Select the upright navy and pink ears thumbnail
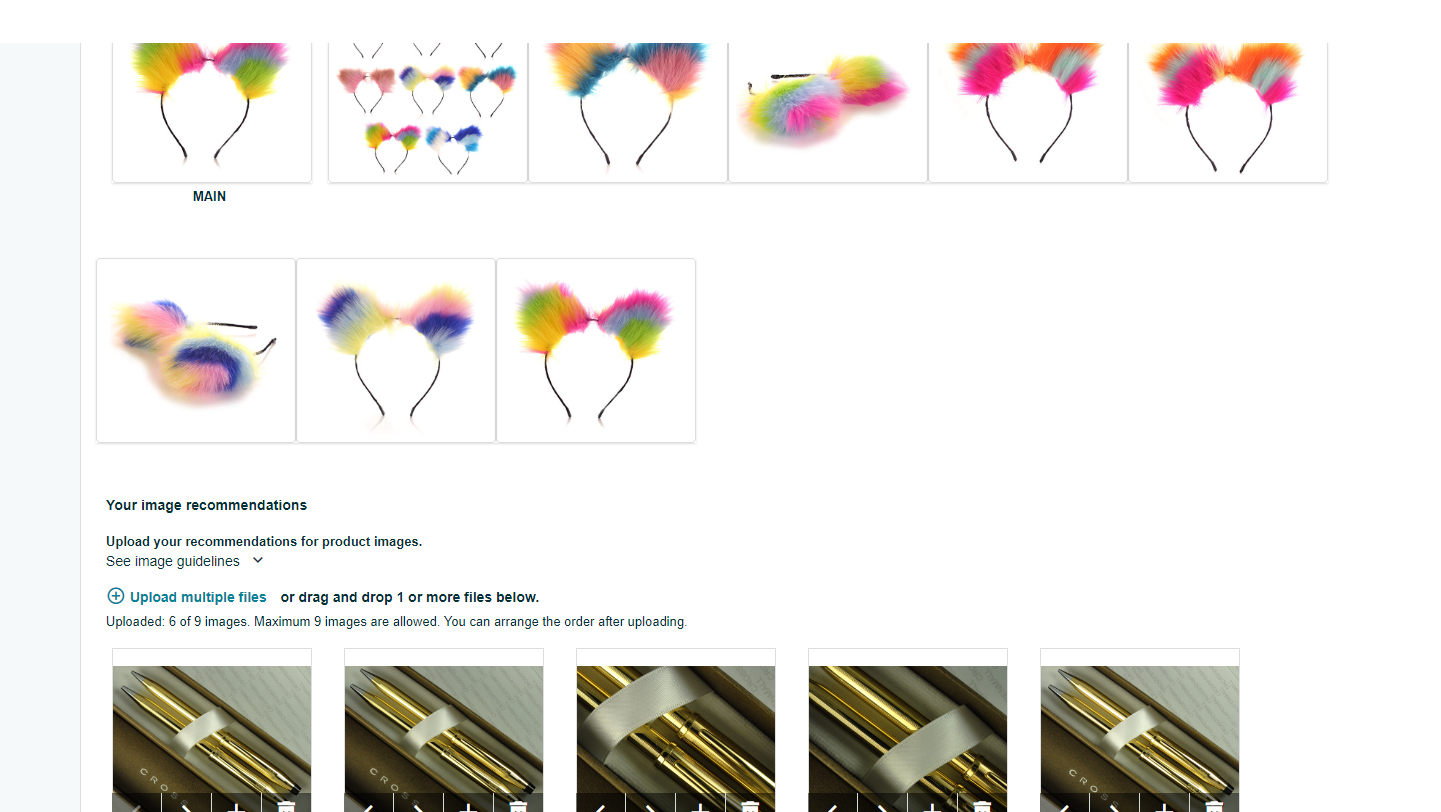The image size is (1441, 812). click(396, 350)
